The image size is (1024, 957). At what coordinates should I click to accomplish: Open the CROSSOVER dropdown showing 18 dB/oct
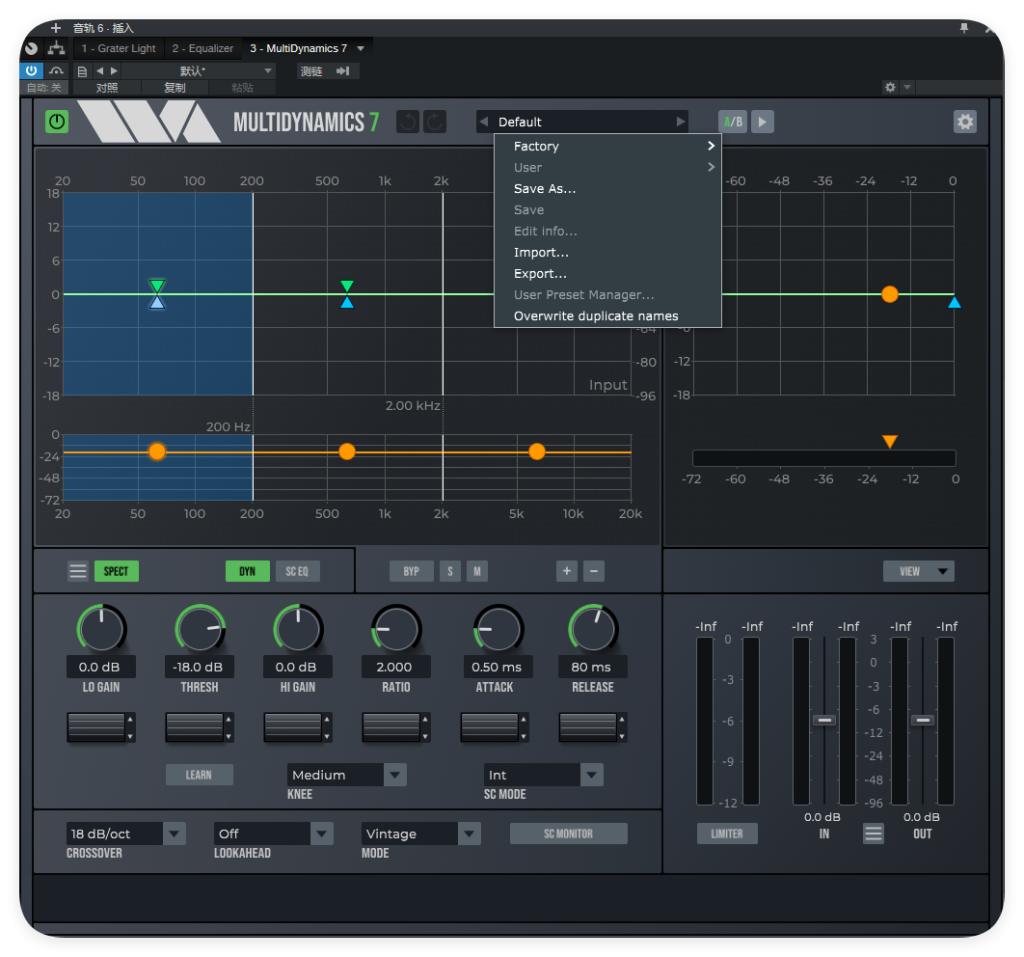126,834
